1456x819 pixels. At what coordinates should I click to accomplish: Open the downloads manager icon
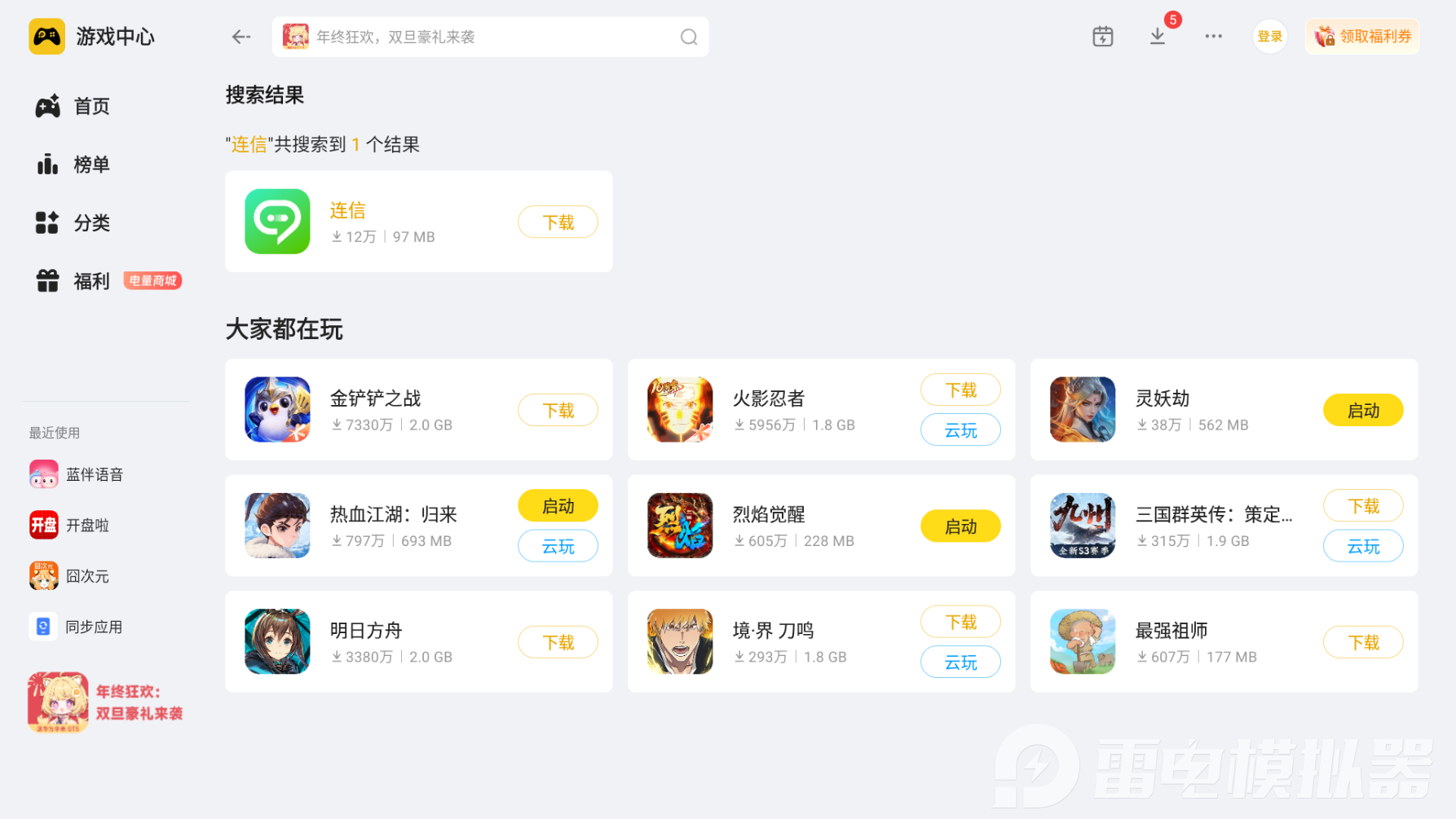(1158, 37)
